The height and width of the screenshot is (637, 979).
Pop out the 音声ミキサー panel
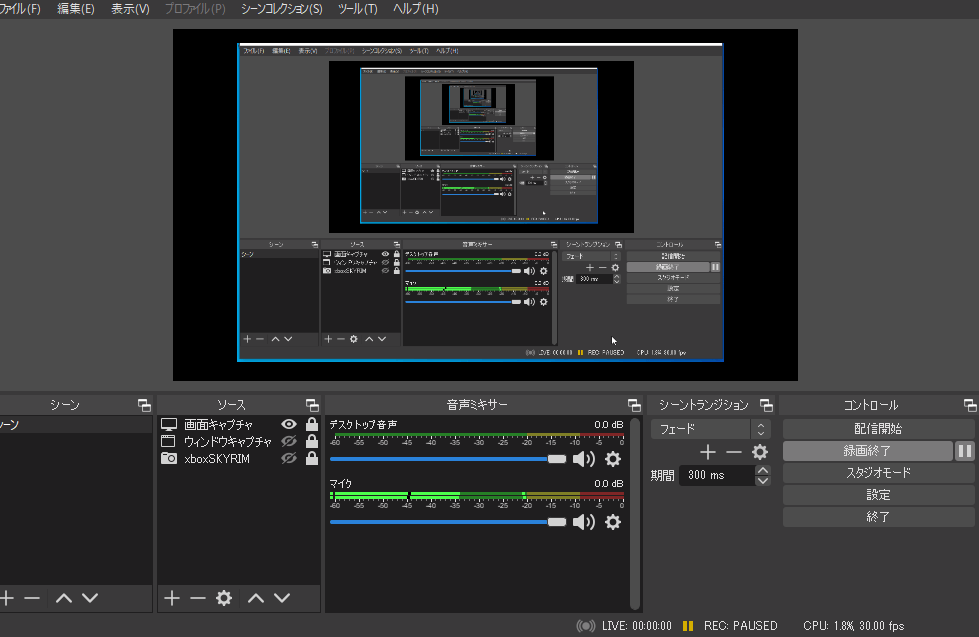(634, 404)
